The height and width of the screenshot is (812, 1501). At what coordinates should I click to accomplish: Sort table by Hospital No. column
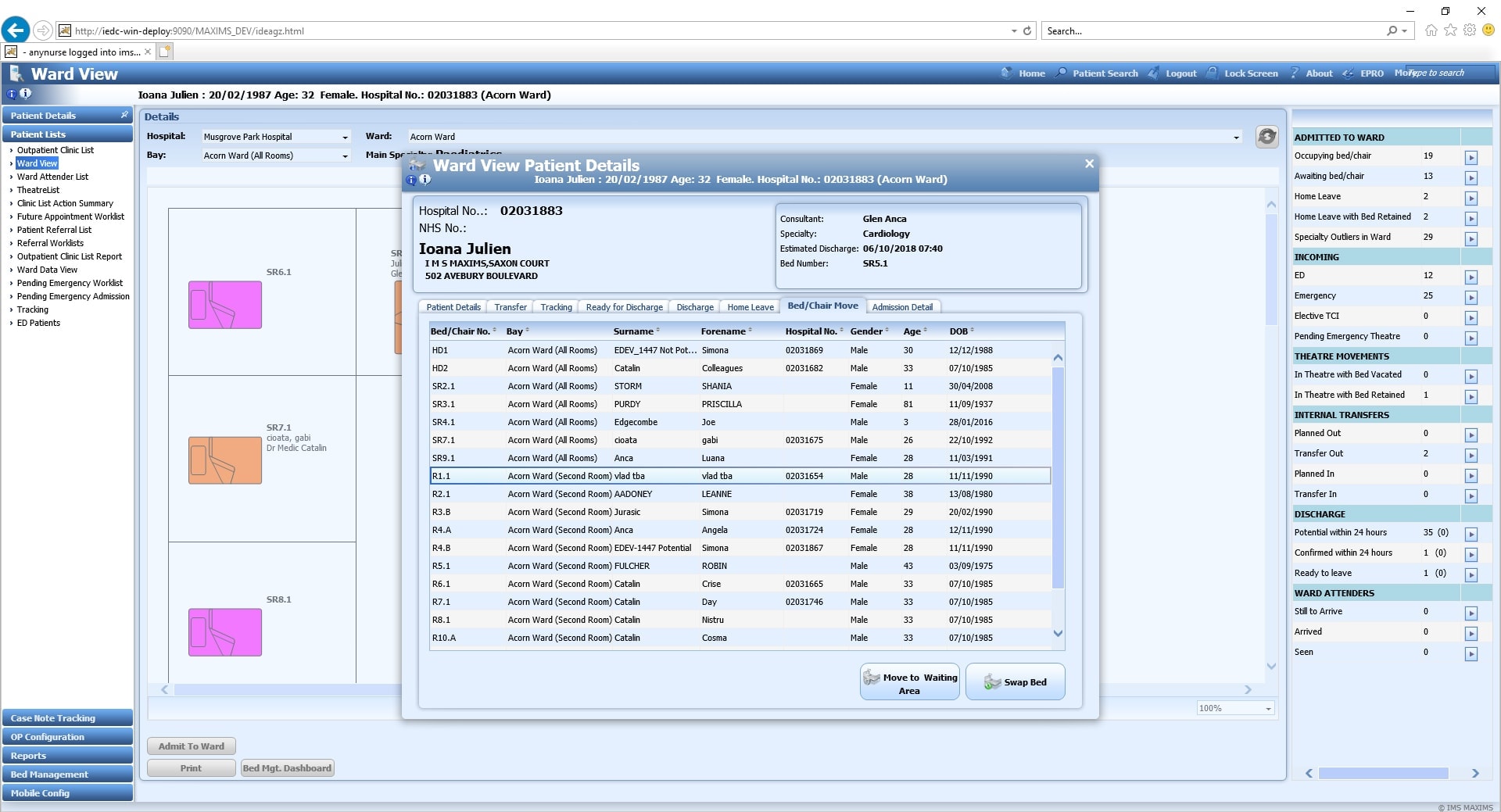click(x=814, y=331)
